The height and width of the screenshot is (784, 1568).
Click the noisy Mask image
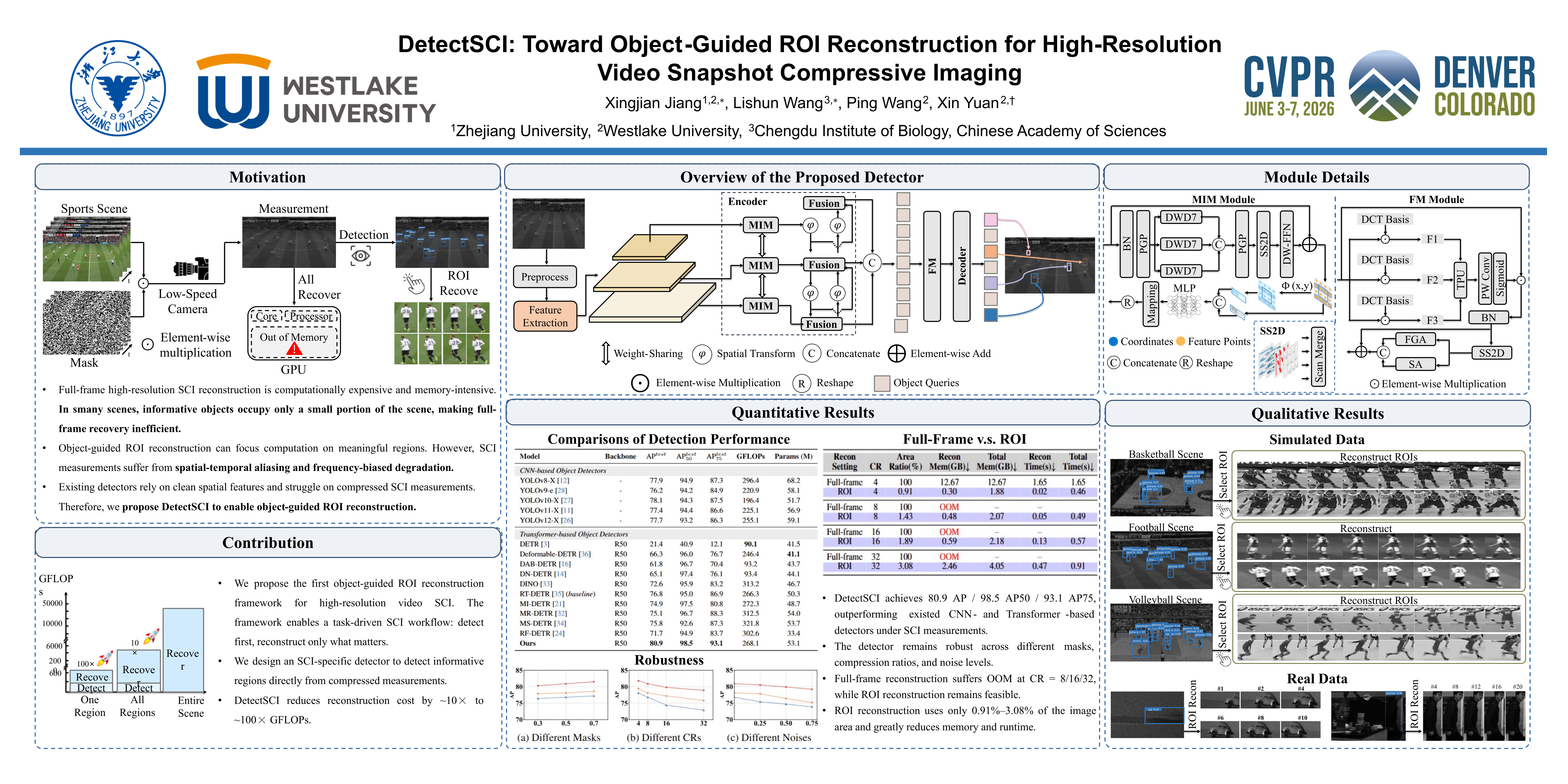click(87, 322)
